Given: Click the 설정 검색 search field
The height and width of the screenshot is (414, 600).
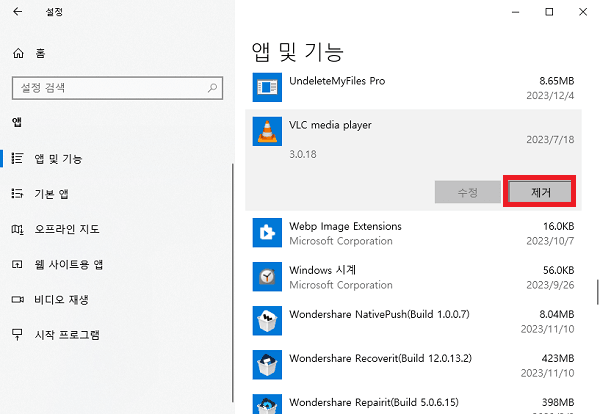Looking at the screenshot, I should pos(117,88).
